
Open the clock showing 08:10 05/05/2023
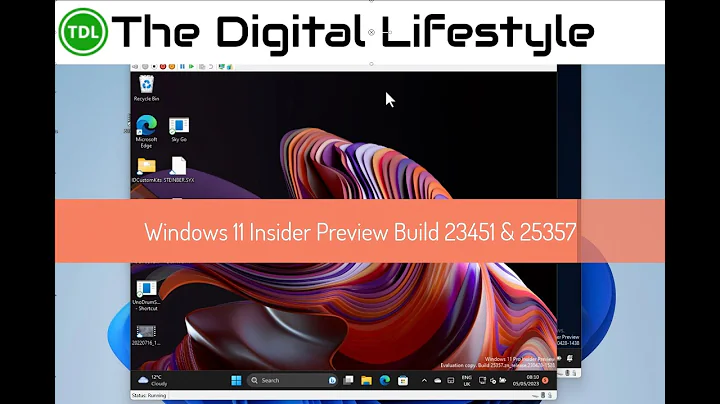click(526, 380)
